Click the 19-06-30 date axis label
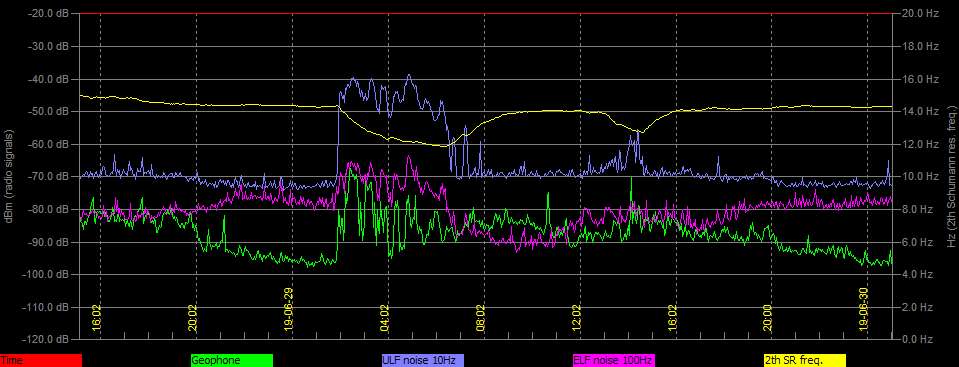959x367 pixels. coord(864,310)
